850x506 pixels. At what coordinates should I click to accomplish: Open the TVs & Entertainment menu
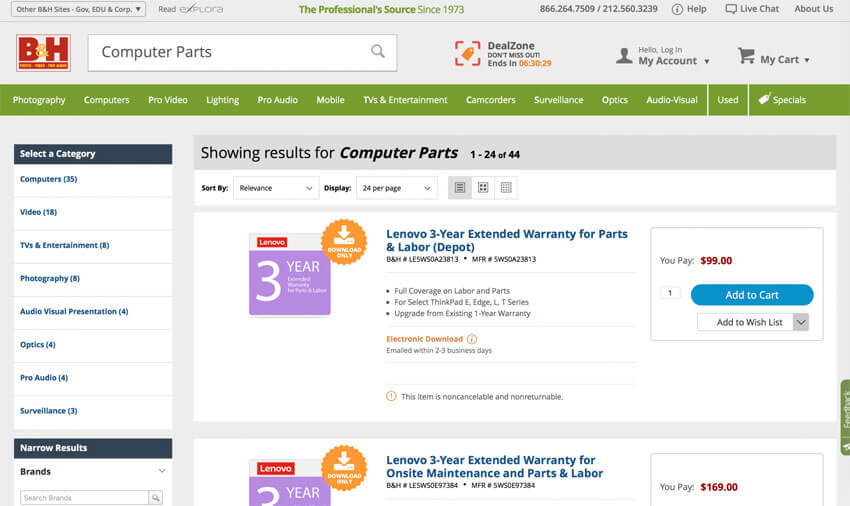(x=405, y=100)
